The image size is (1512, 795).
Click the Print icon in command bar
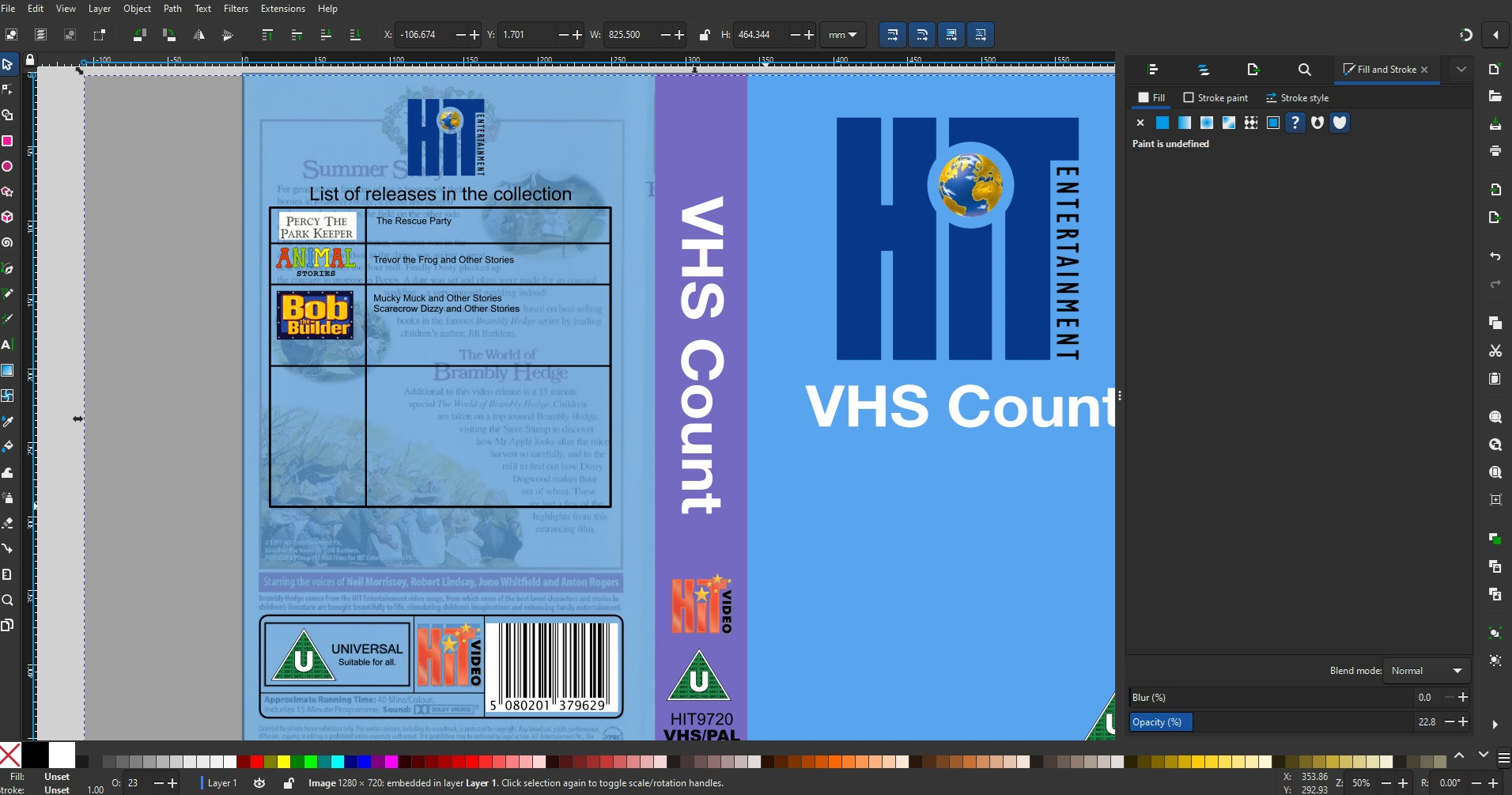pyautogui.click(x=1495, y=150)
